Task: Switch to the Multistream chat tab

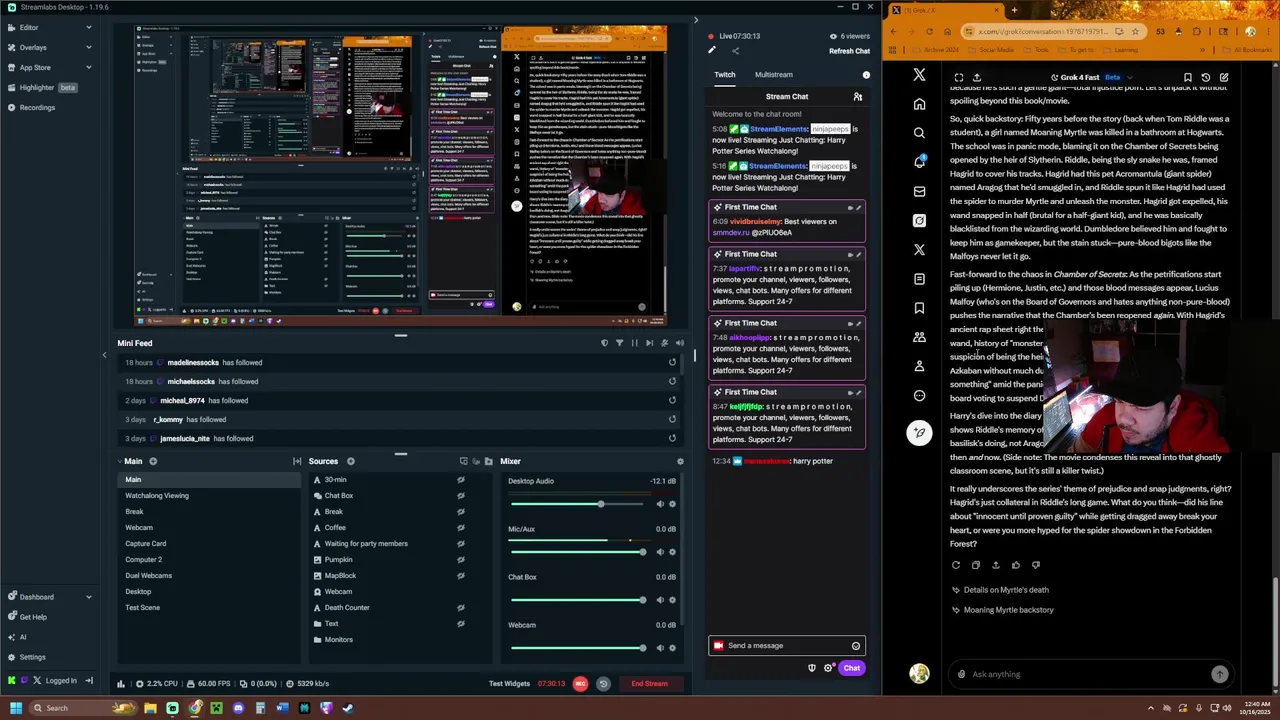Action: (x=774, y=75)
